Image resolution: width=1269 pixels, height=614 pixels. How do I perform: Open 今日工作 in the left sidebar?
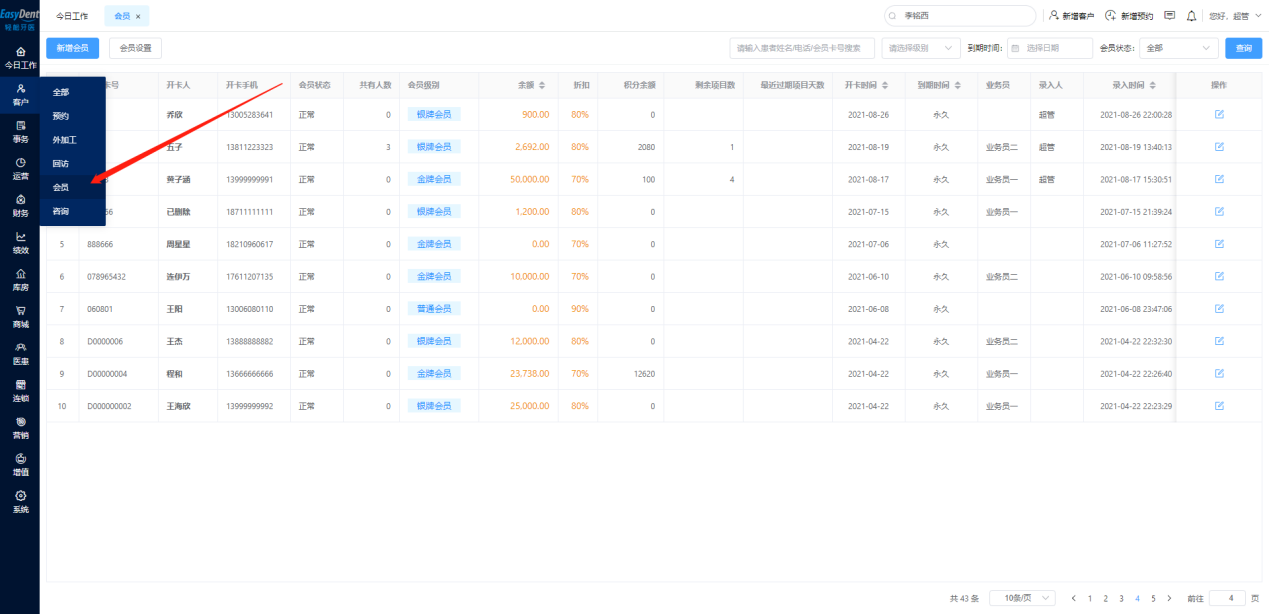point(20,57)
